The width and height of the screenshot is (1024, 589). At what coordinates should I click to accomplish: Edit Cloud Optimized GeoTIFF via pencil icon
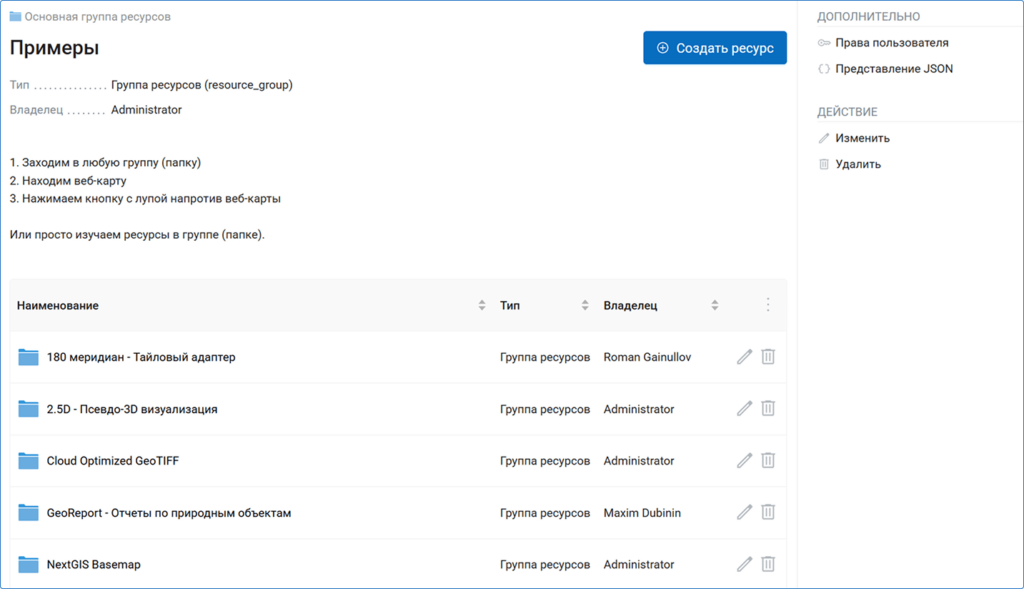tap(744, 460)
